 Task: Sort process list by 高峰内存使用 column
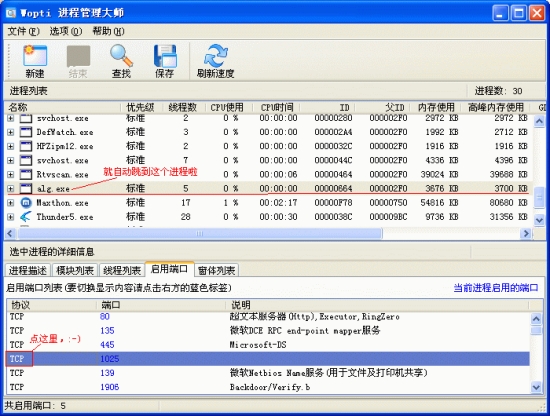coord(496,107)
